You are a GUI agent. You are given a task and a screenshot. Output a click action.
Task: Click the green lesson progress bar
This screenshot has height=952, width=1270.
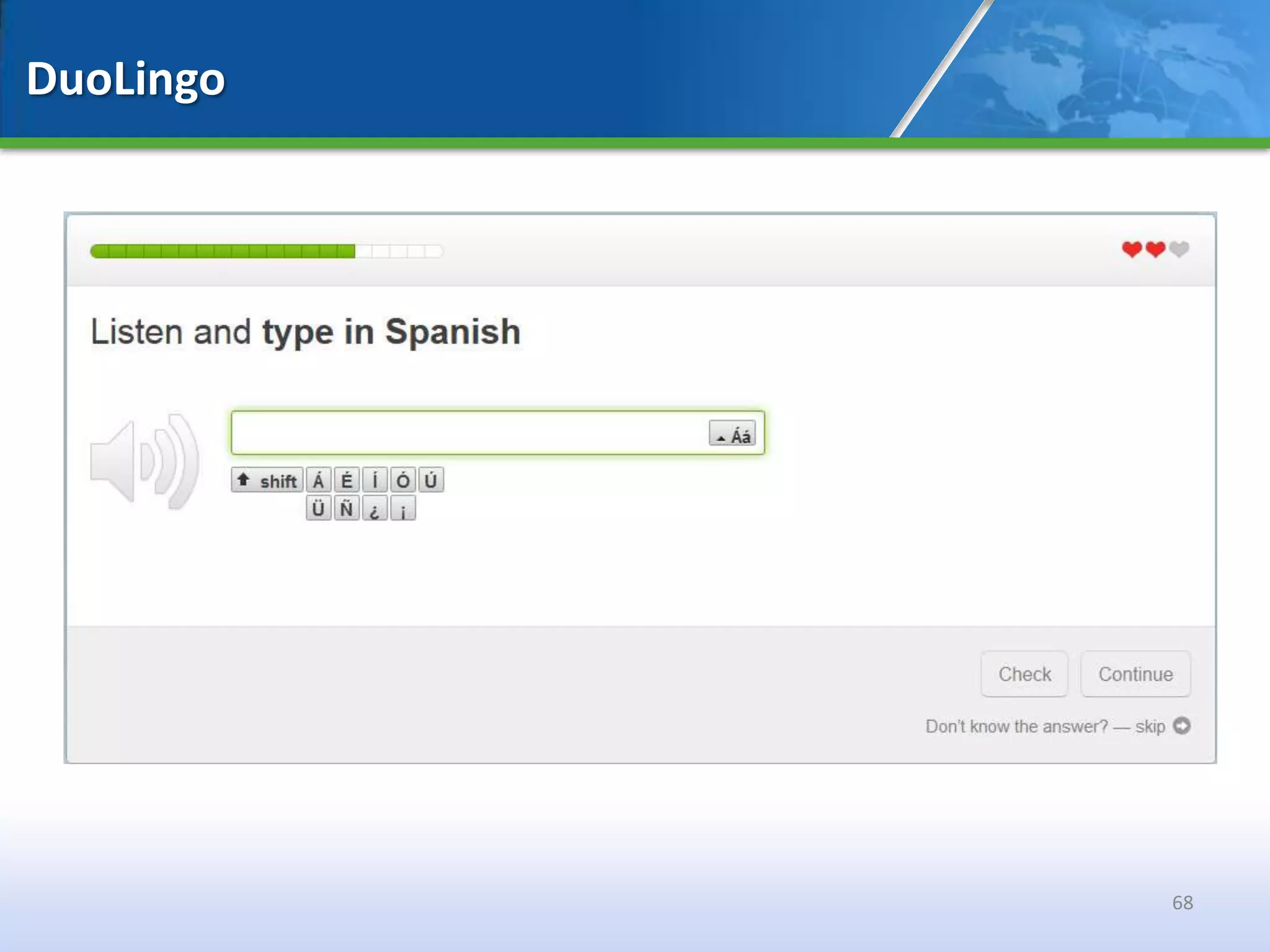(267, 251)
